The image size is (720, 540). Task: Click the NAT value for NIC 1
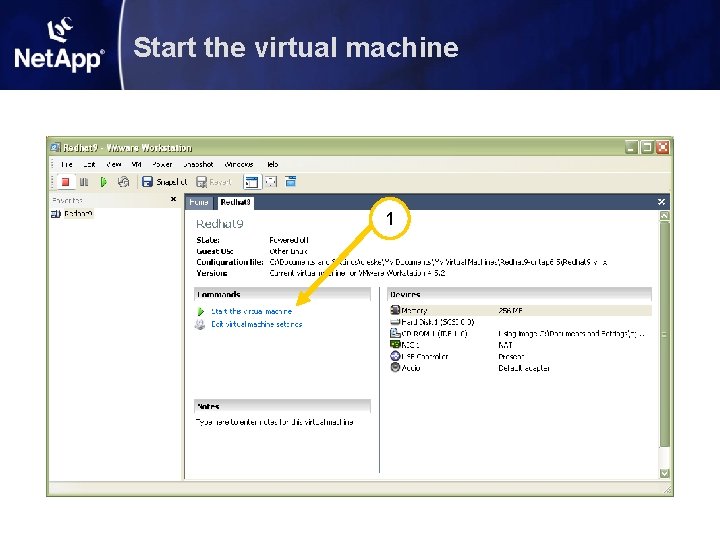point(505,345)
